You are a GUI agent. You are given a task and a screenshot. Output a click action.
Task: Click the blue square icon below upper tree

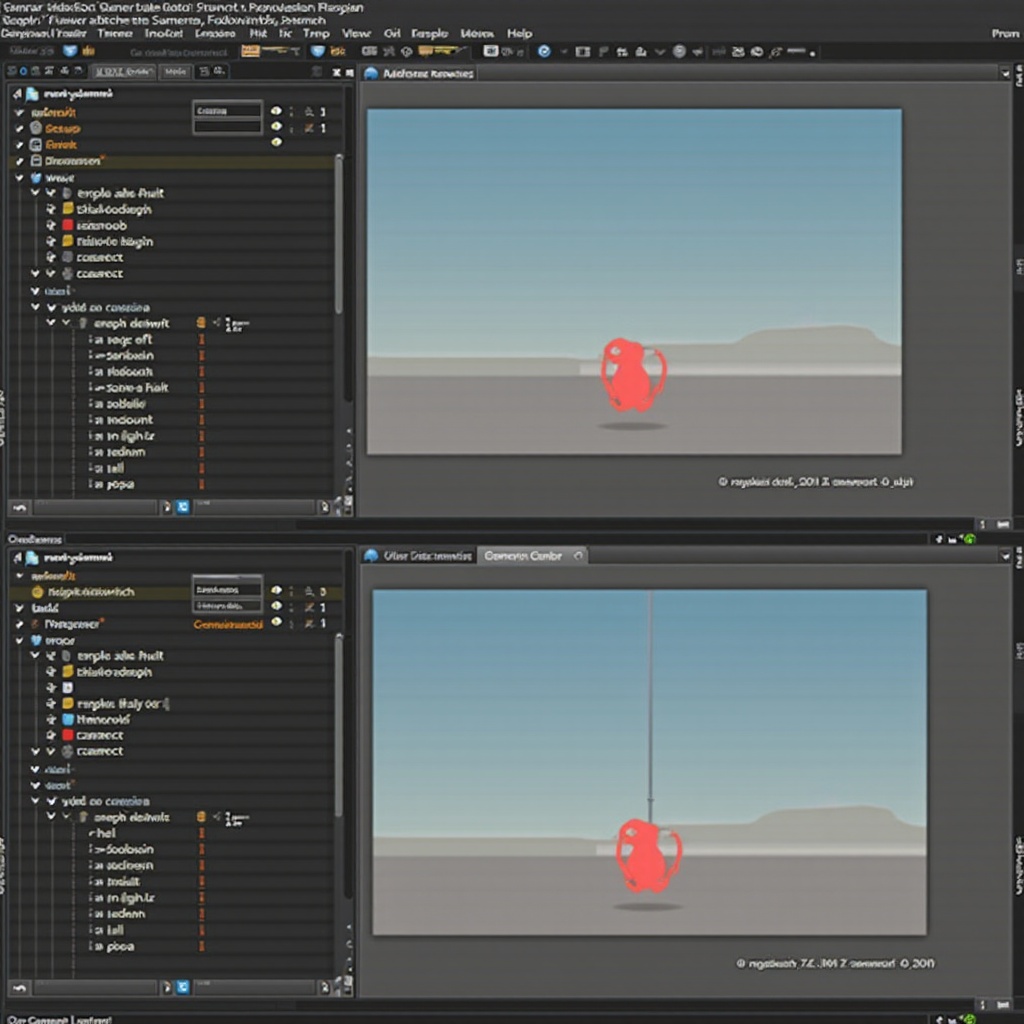click(183, 507)
